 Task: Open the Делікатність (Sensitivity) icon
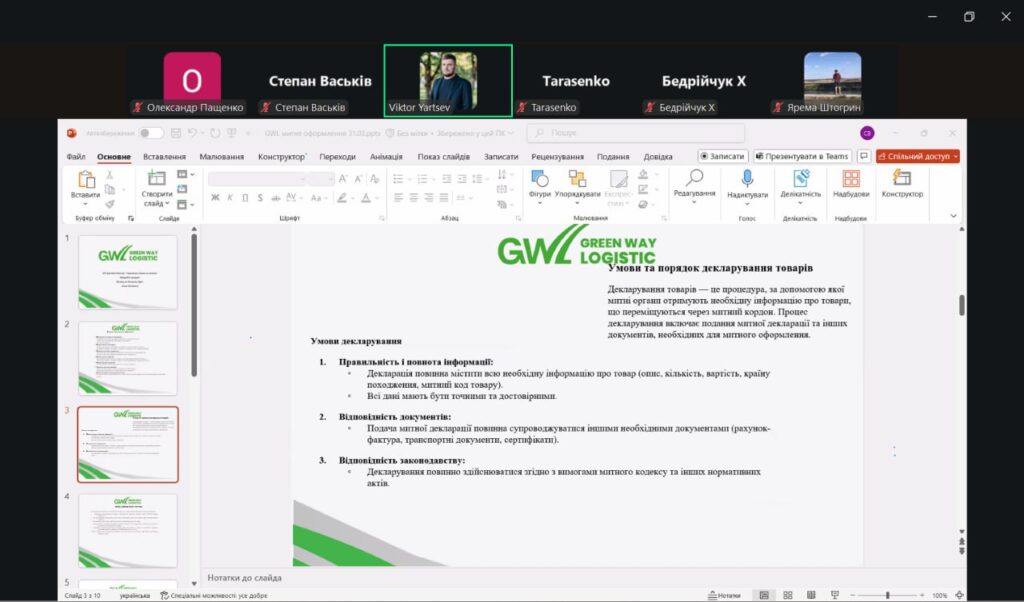tap(800, 181)
